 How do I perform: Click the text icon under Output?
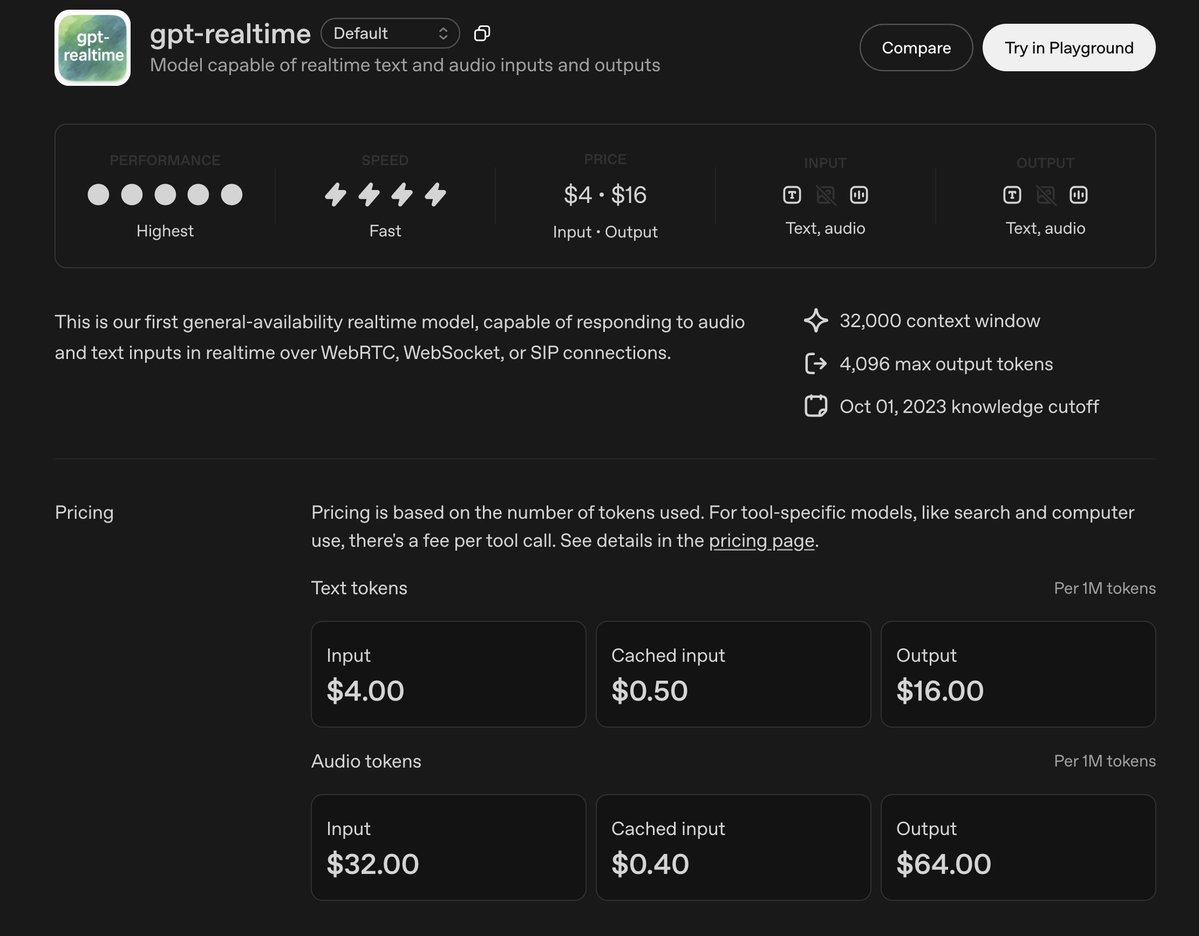pos(1012,195)
